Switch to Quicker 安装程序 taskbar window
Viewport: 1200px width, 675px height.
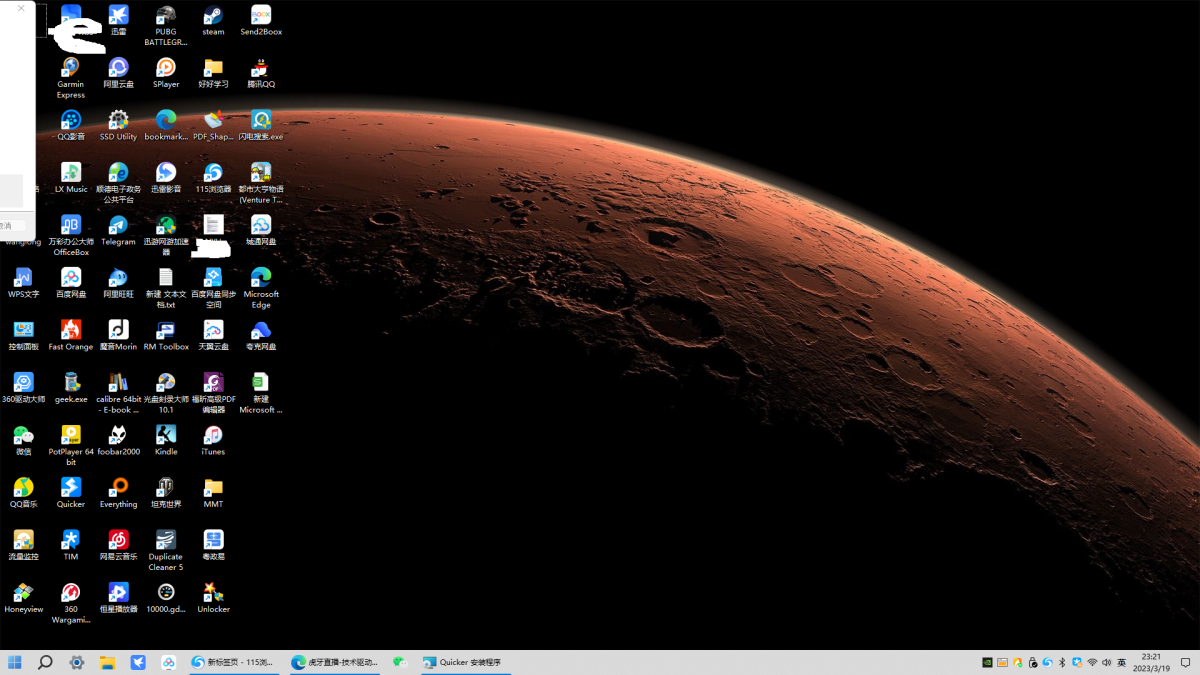click(x=464, y=662)
